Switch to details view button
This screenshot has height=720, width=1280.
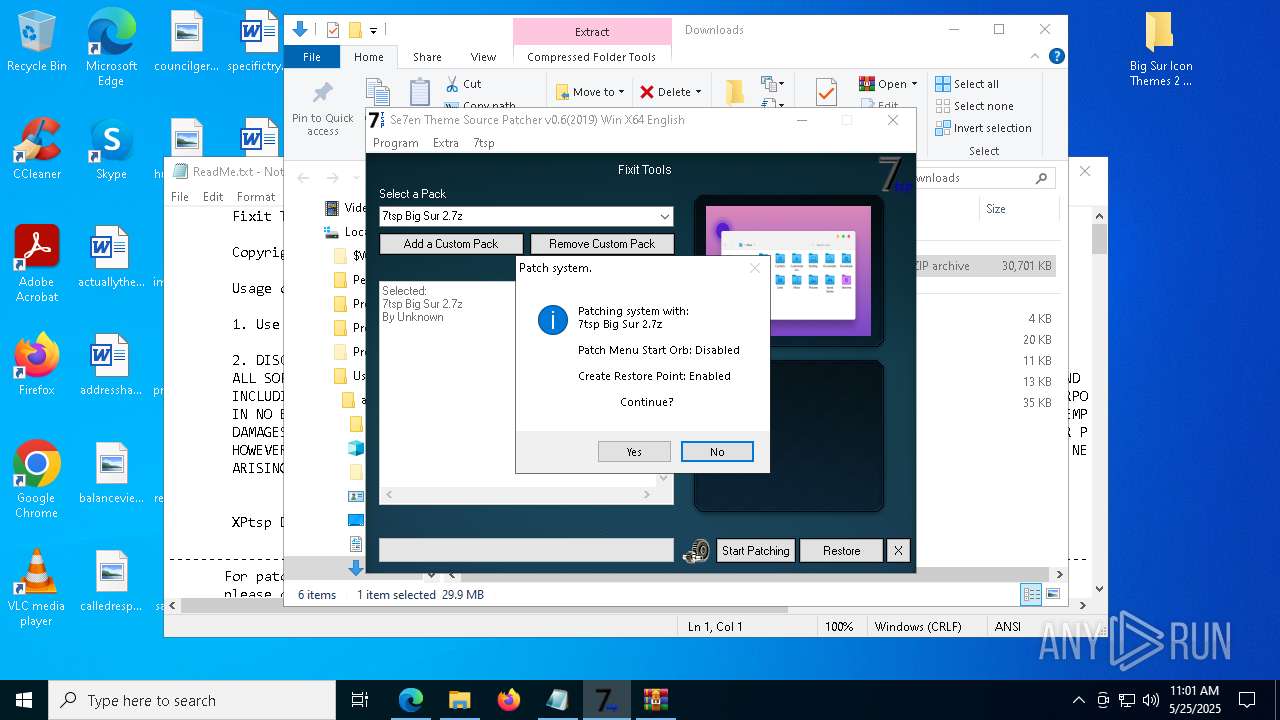1031,594
